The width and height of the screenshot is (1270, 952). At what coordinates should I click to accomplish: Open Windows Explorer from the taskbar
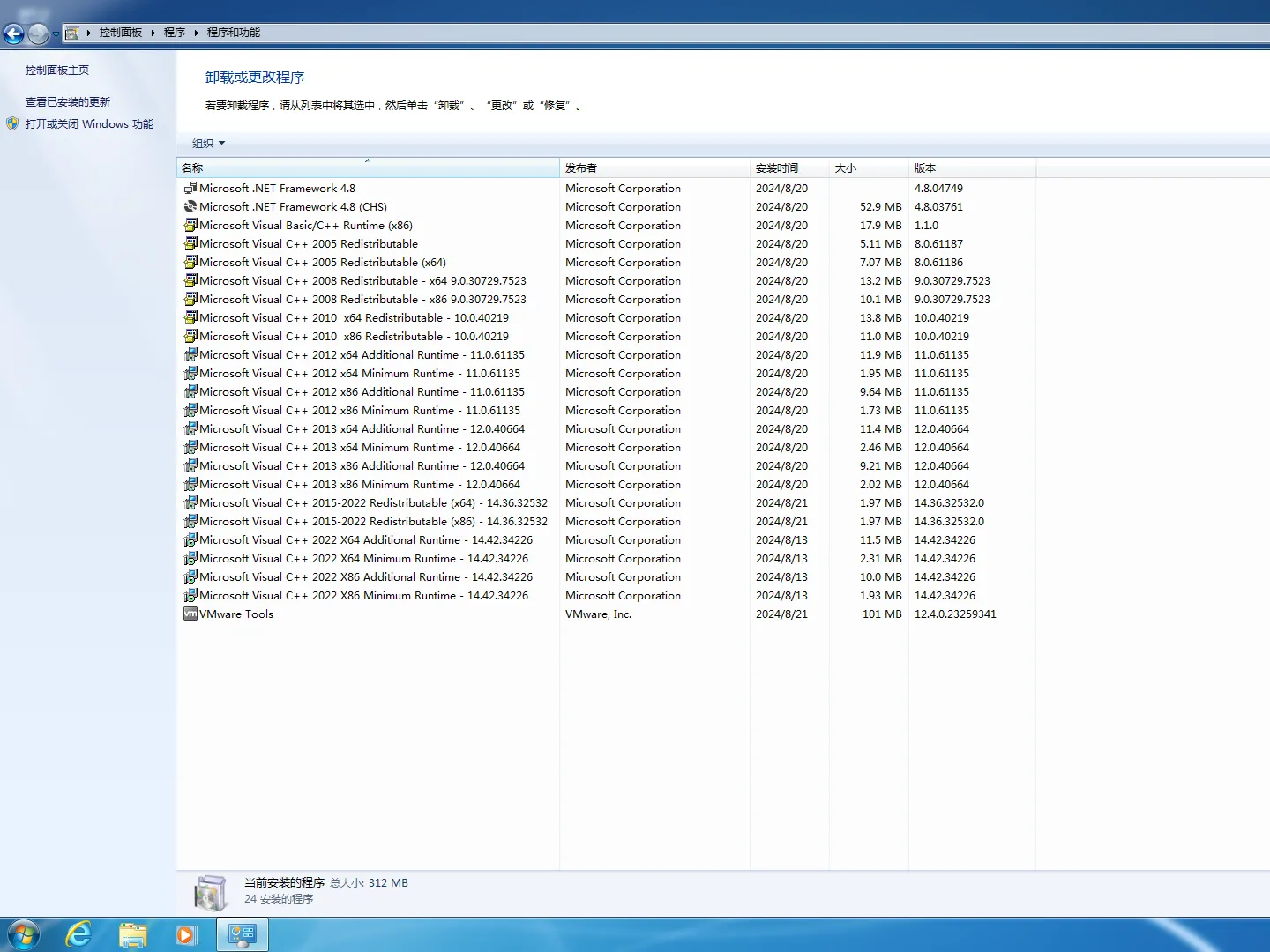(x=133, y=933)
